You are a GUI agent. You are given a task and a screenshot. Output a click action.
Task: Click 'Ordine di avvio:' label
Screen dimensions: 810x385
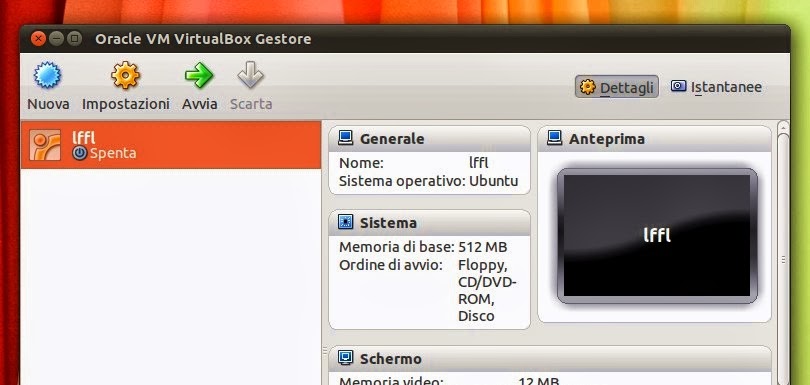pos(391,266)
